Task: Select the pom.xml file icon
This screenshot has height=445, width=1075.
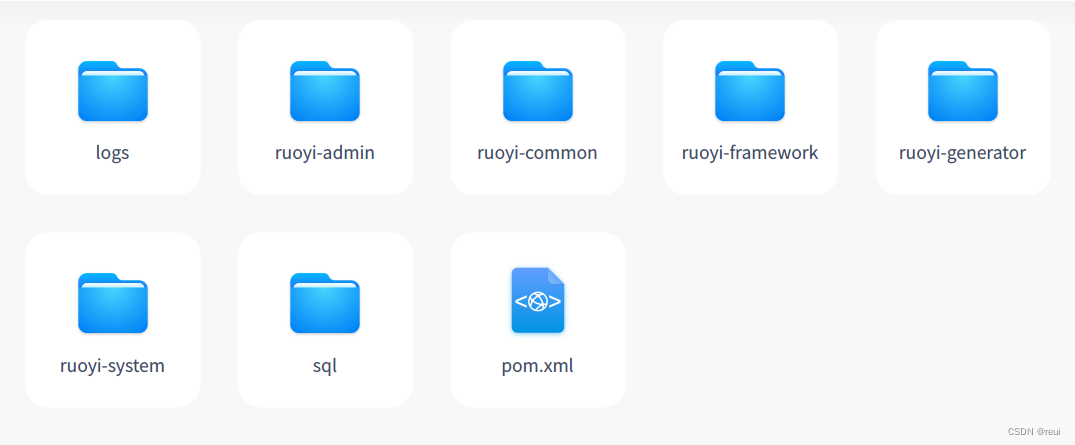Action: 538,300
